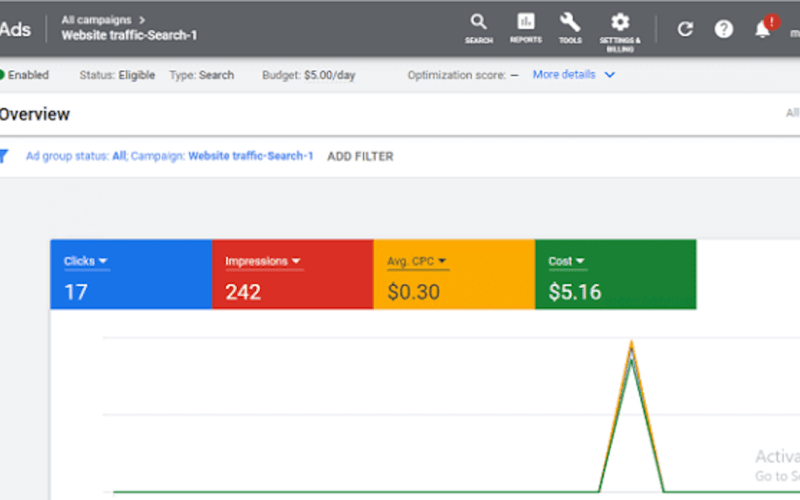Click Campaign: Website traffic-Search-1 filter chip
Screen dimensions: 800x500
click(222, 156)
